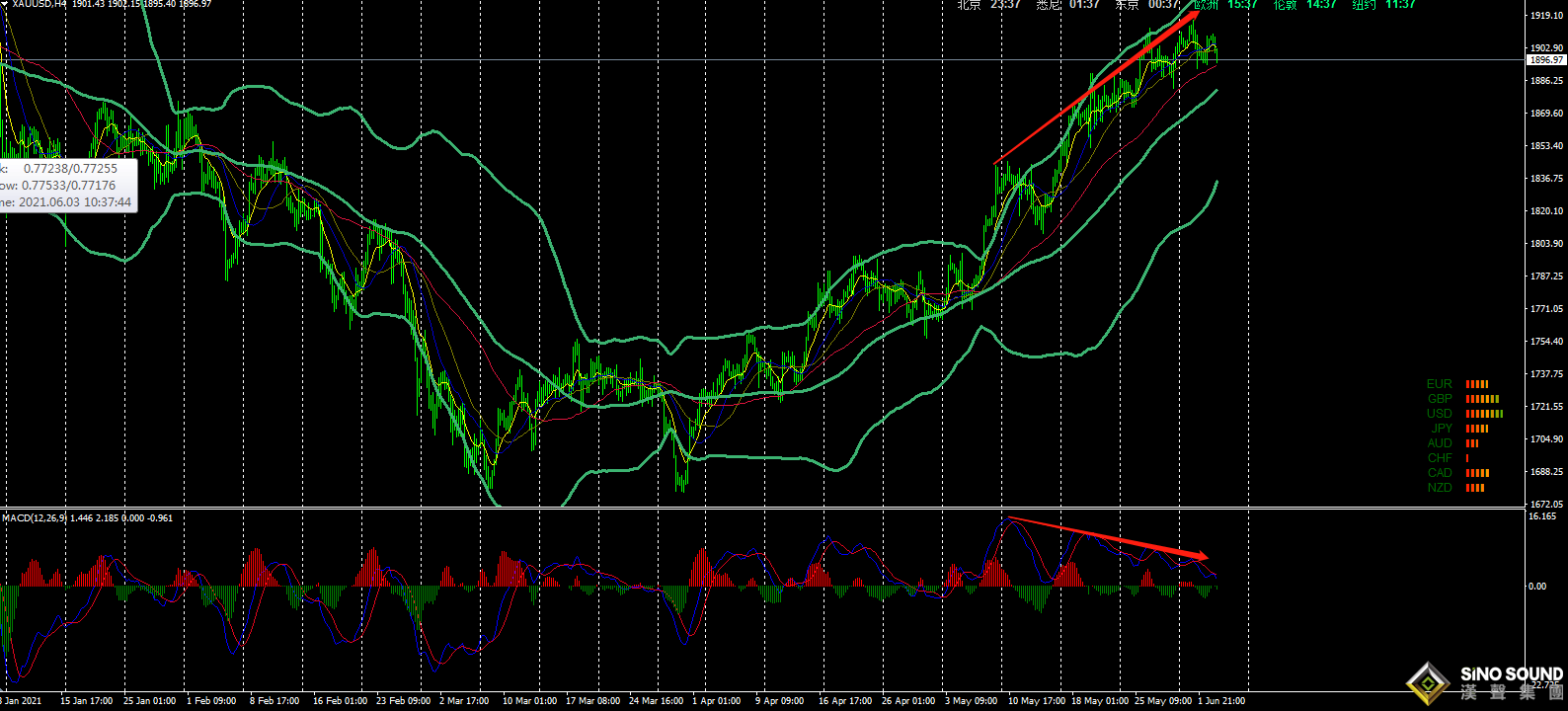Click the 1 Apr 01:00 time axis label

pyautogui.click(x=717, y=701)
